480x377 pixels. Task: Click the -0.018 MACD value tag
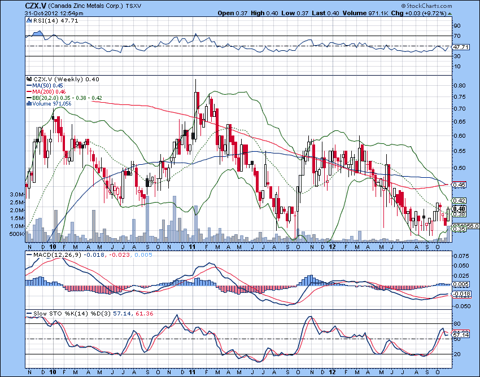461,294
